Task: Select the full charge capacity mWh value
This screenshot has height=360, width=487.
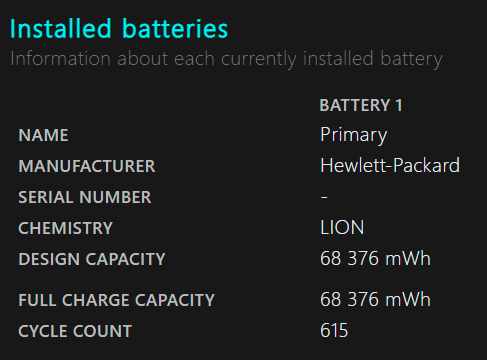Action: pyautogui.click(x=375, y=299)
